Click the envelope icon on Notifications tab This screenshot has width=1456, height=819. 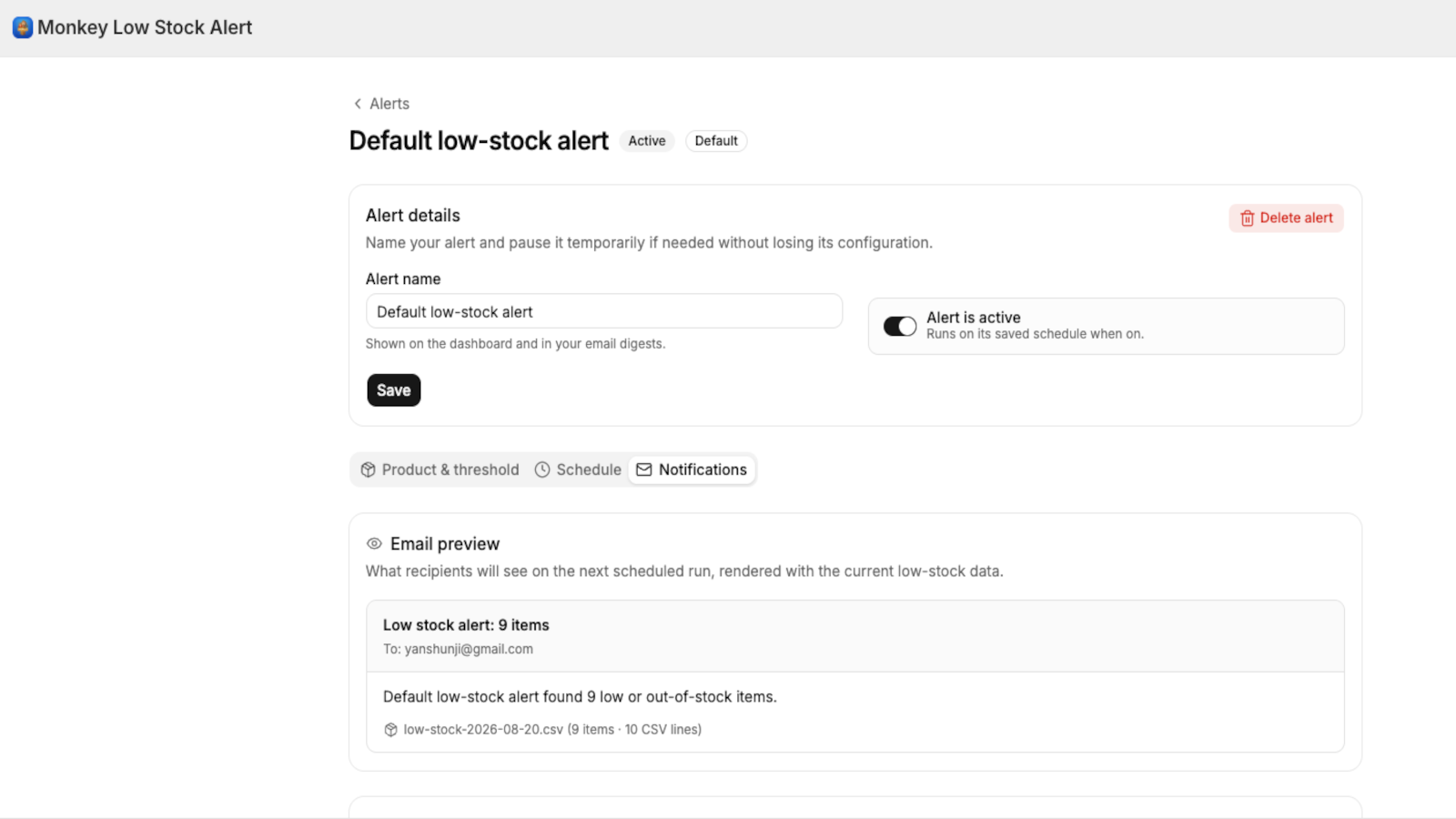[644, 470]
